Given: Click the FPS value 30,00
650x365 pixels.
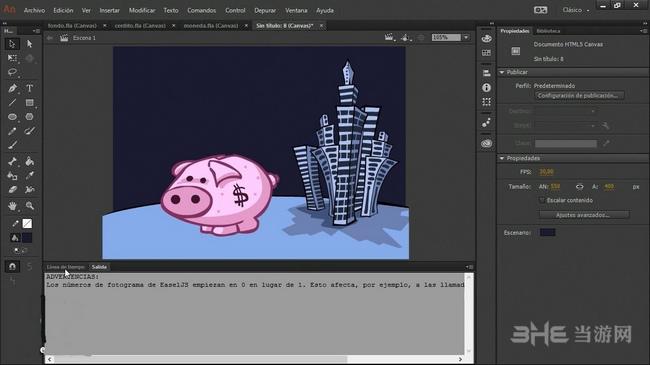Looking at the screenshot, I should pos(546,172).
